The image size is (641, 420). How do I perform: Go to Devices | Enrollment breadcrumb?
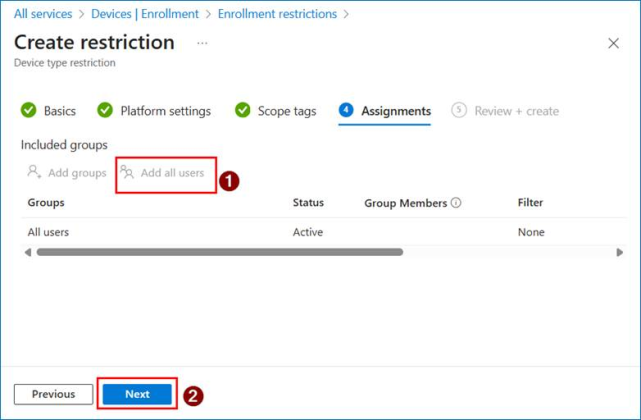(x=145, y=14)
